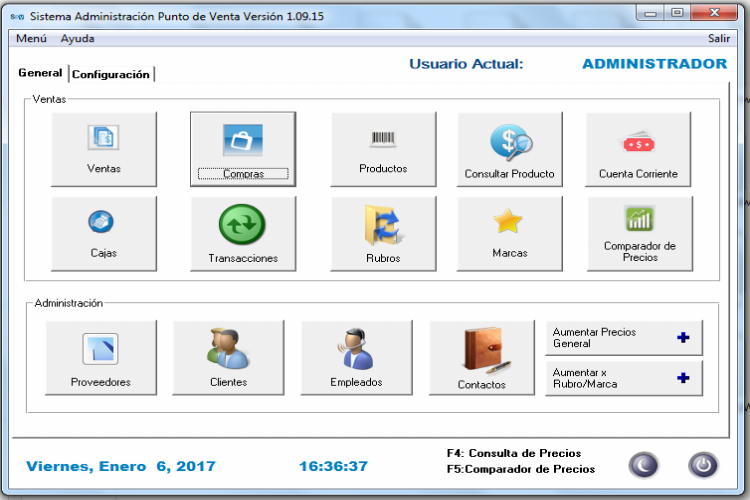750x500 pixels.
Task: Open the Ventas module icon
Action: coord(103,138)
